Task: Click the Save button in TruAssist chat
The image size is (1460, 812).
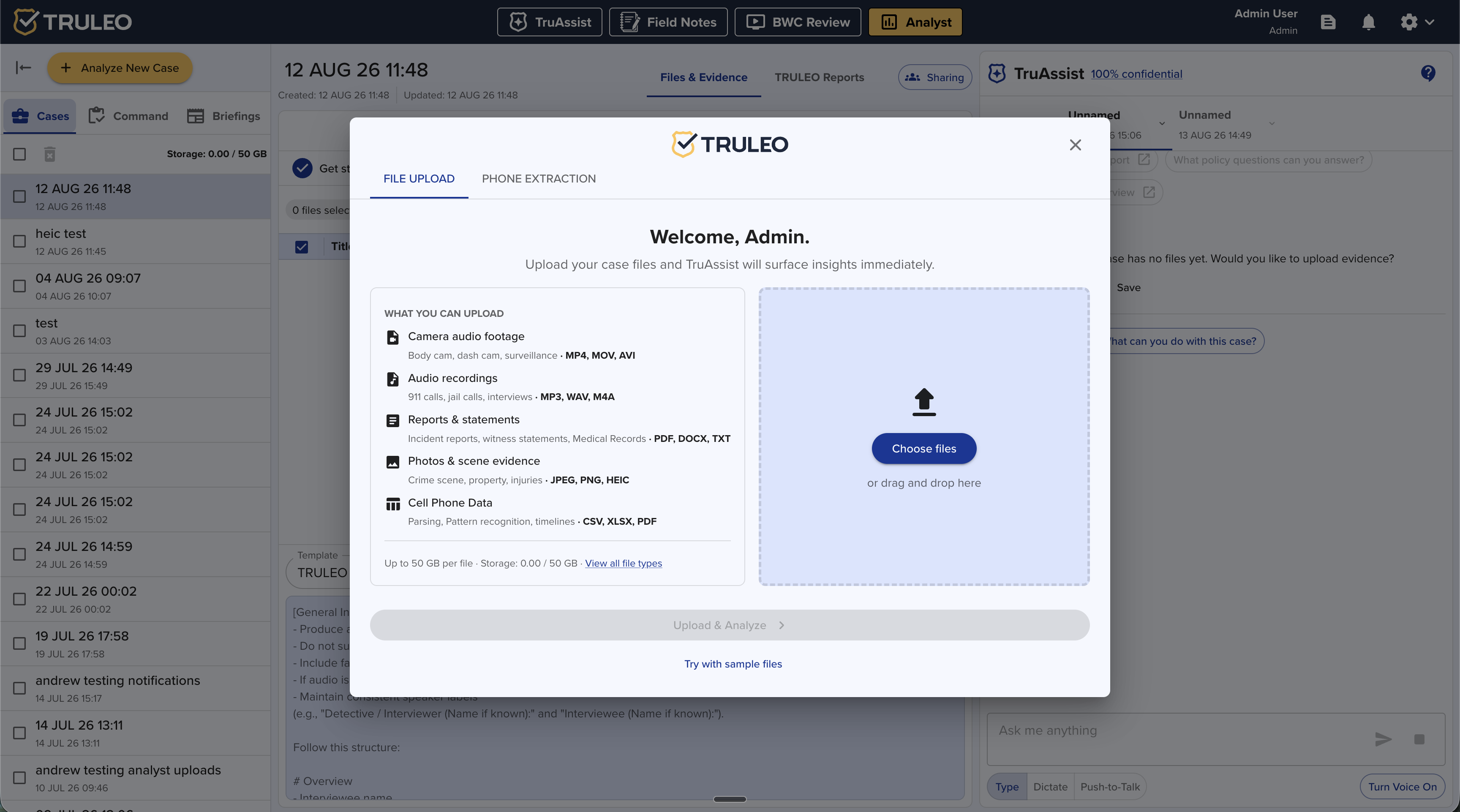Action: (x=1128, y=288)
